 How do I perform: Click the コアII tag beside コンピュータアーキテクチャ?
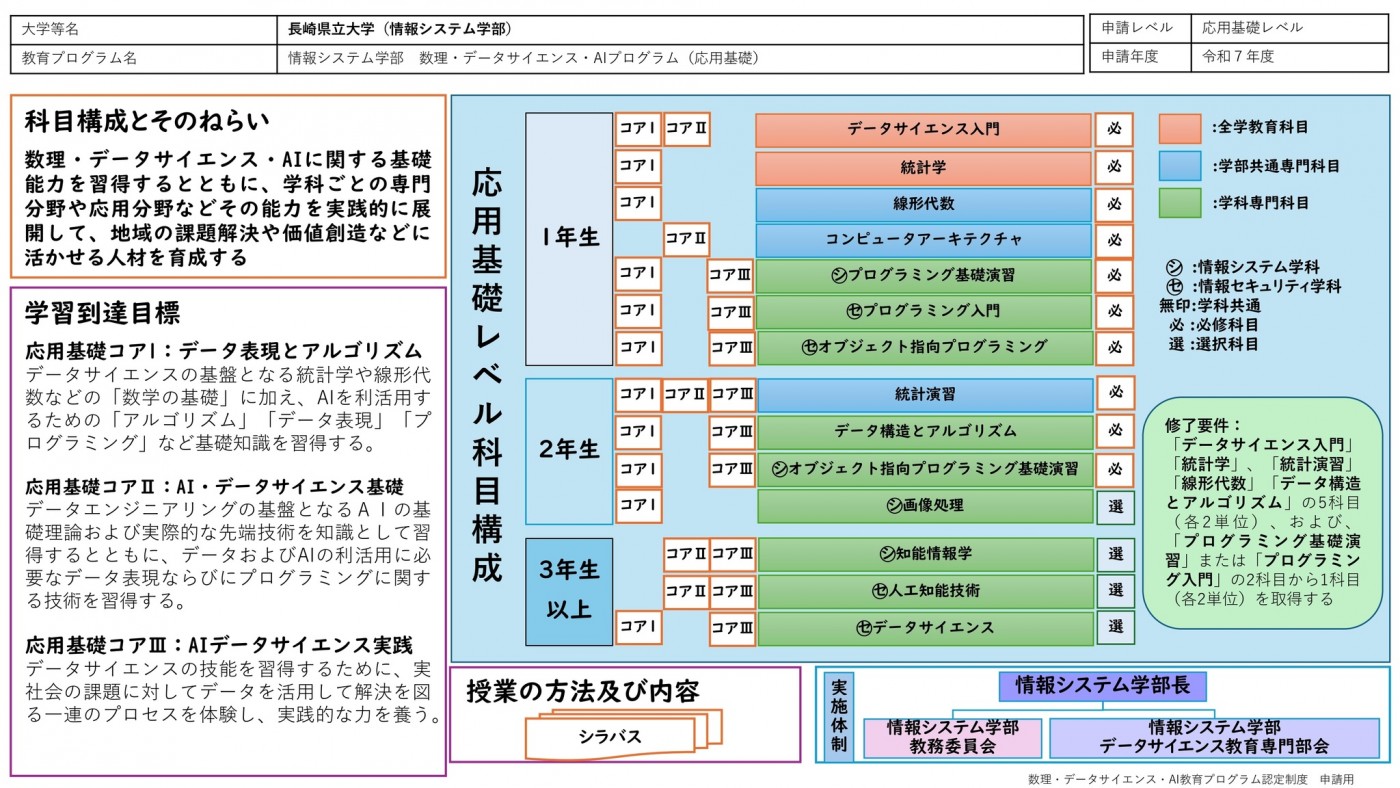pos(686,240)
